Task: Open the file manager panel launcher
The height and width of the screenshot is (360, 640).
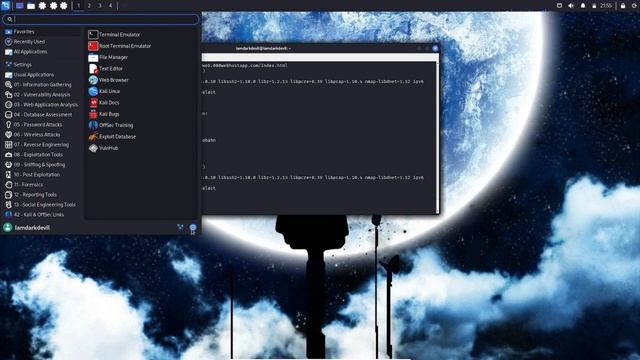Action: pos(31,6)
